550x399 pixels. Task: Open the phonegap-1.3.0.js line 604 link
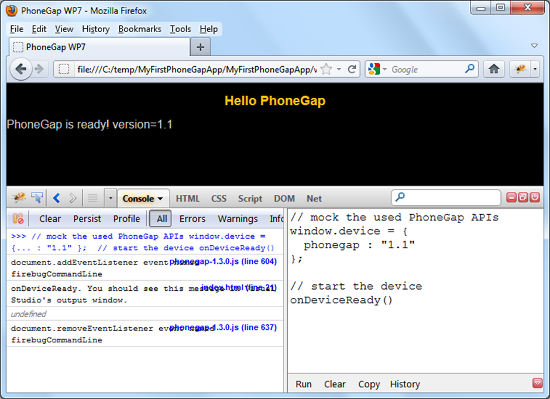pyautogui.click(x=223, y=261)
